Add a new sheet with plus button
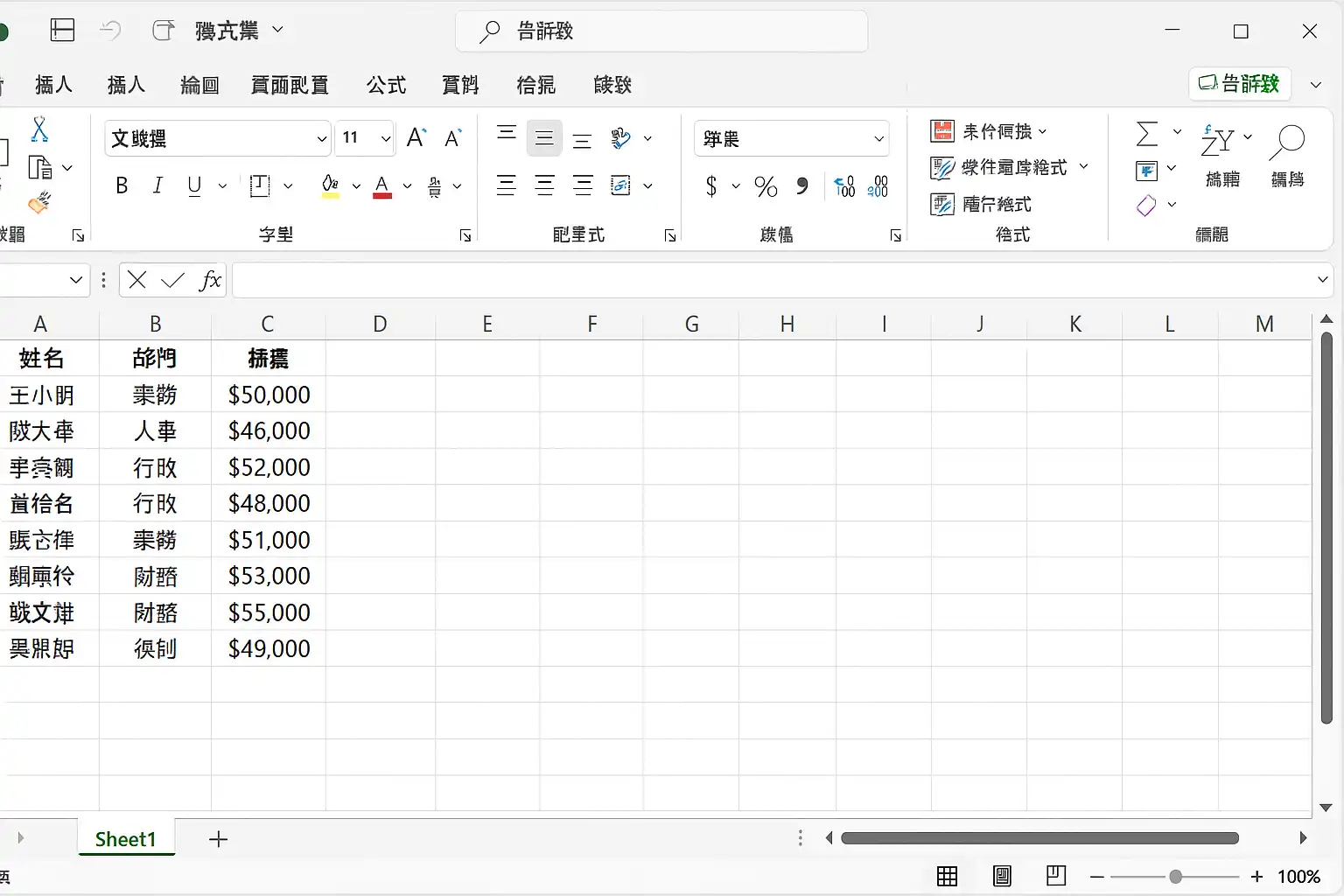Image resolution: width=1344 pixels, height=896 pixels. coord(219,839)
